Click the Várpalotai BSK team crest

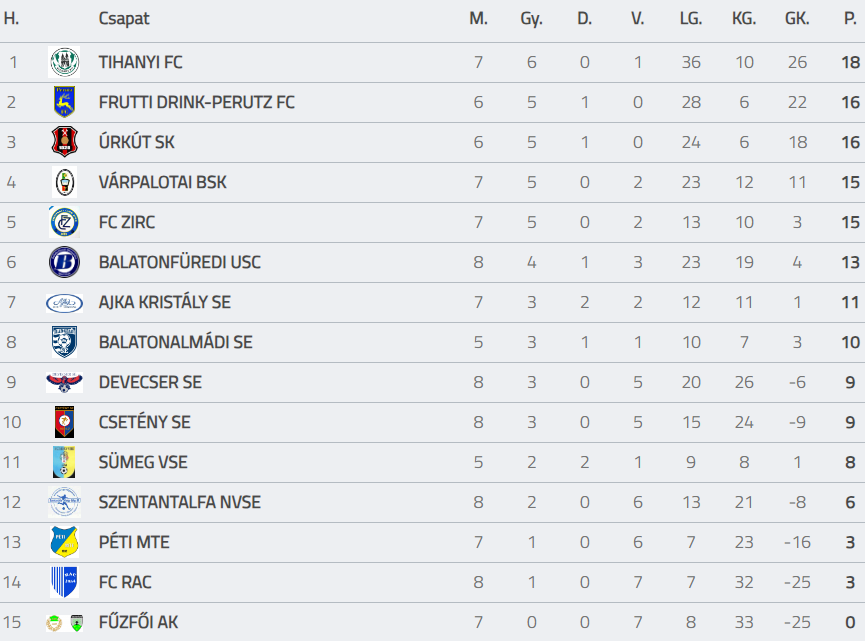coord(64,182)
